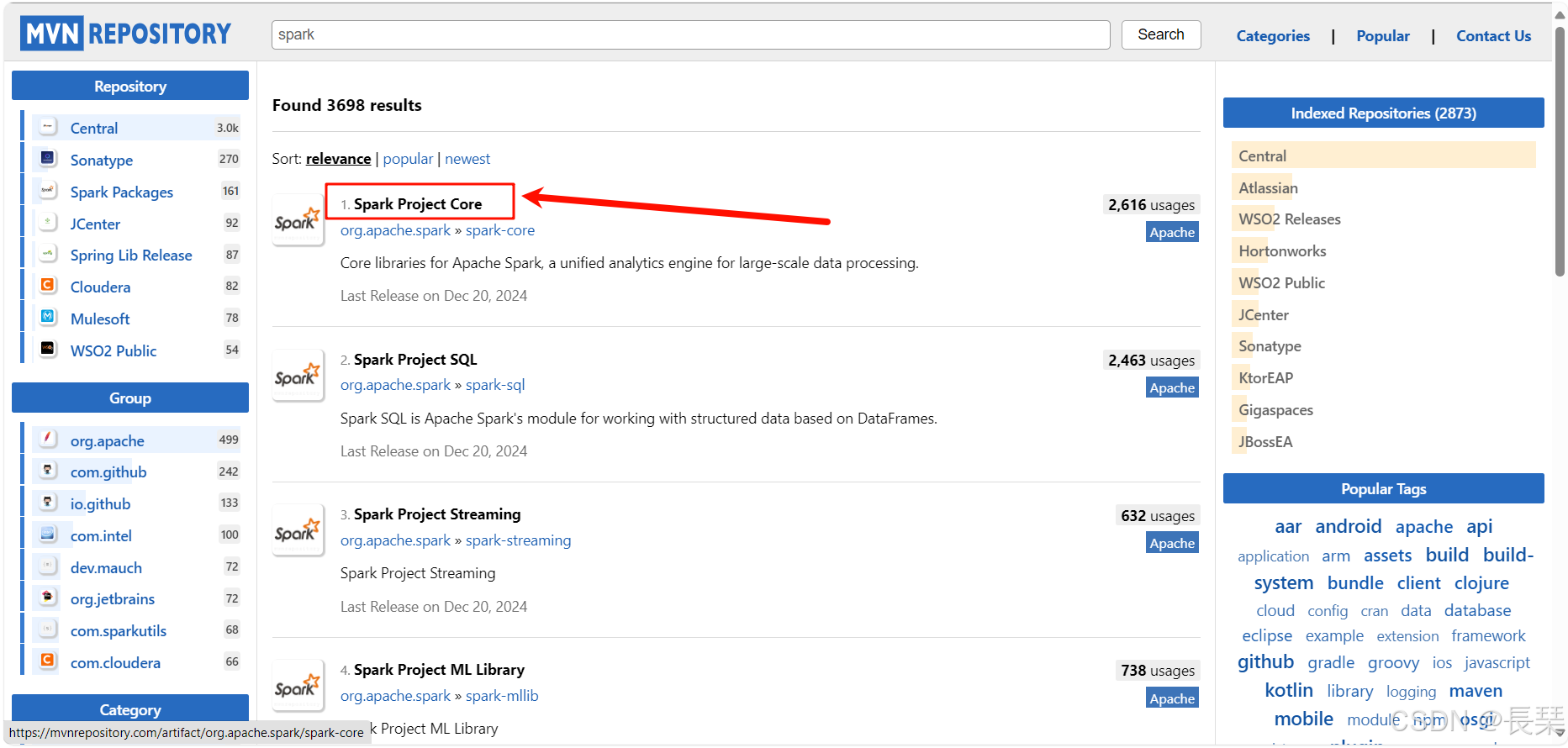Sort results by newest
The width and height of the screenshot is (1568, 748).
(467, 159)
